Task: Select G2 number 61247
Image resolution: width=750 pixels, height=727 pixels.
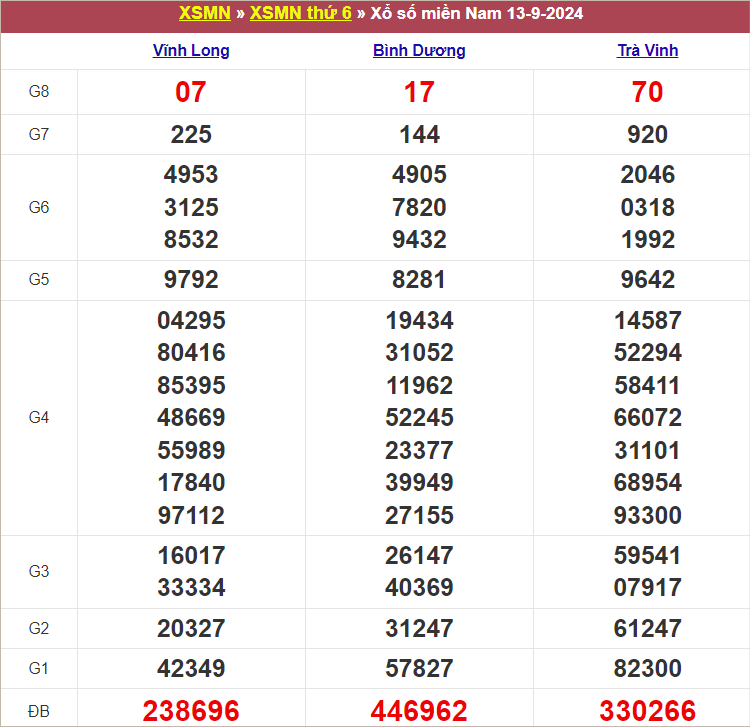Action: (647, 628)
